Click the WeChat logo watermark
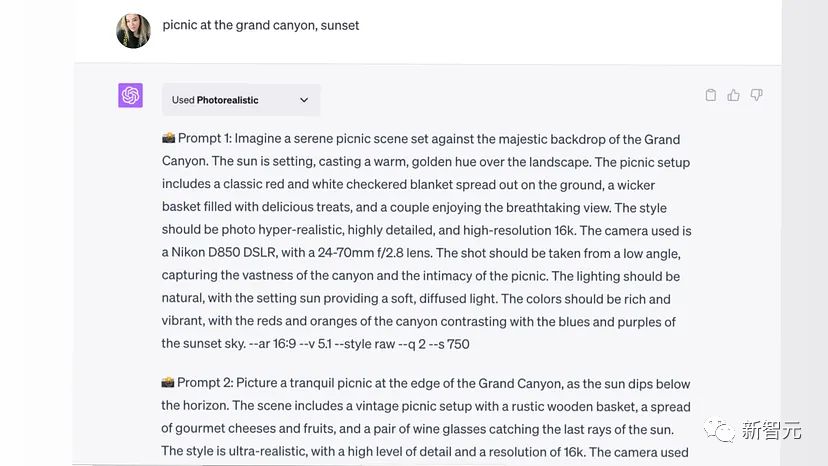This screenshot has height=466, width=828. (718, 430)
